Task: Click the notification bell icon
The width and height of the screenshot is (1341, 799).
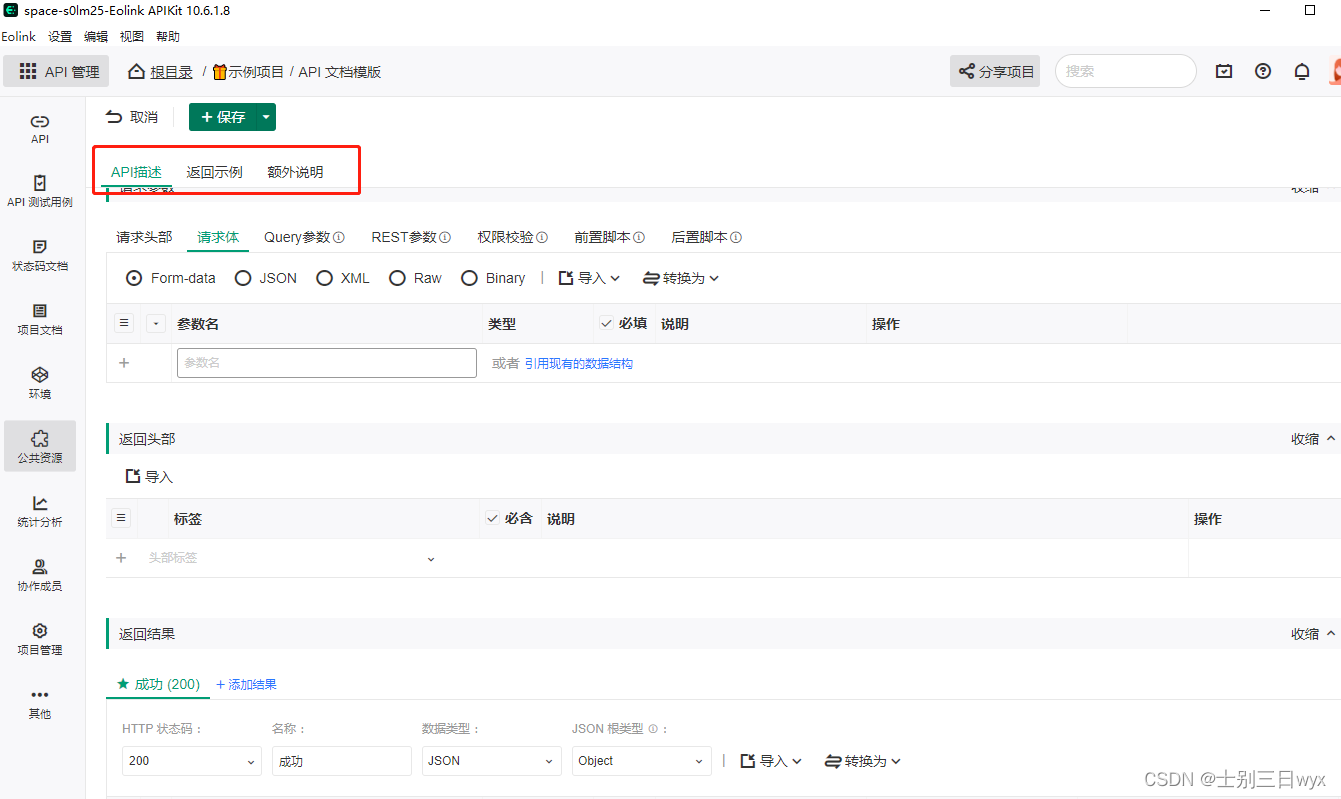Action: click(1302, 71)
